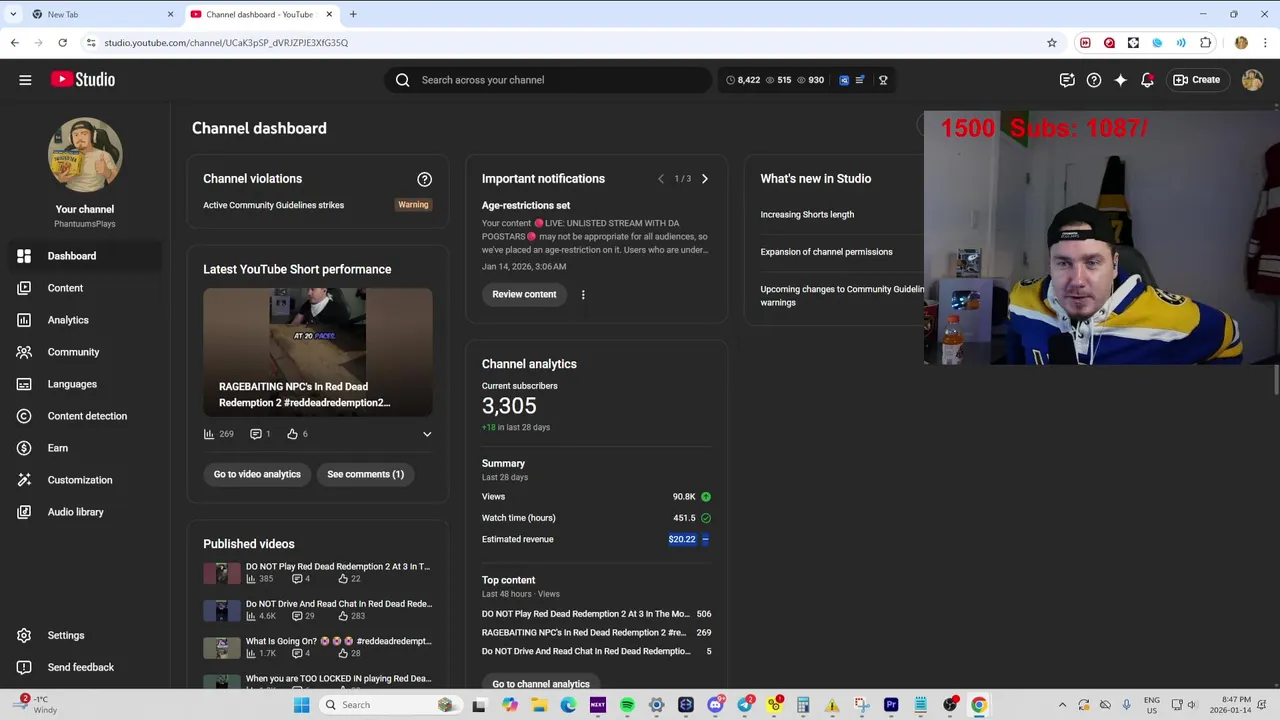Screen dimensions: 1280x720
Task: Reload the page in Chrome
Action: [62, 43]
